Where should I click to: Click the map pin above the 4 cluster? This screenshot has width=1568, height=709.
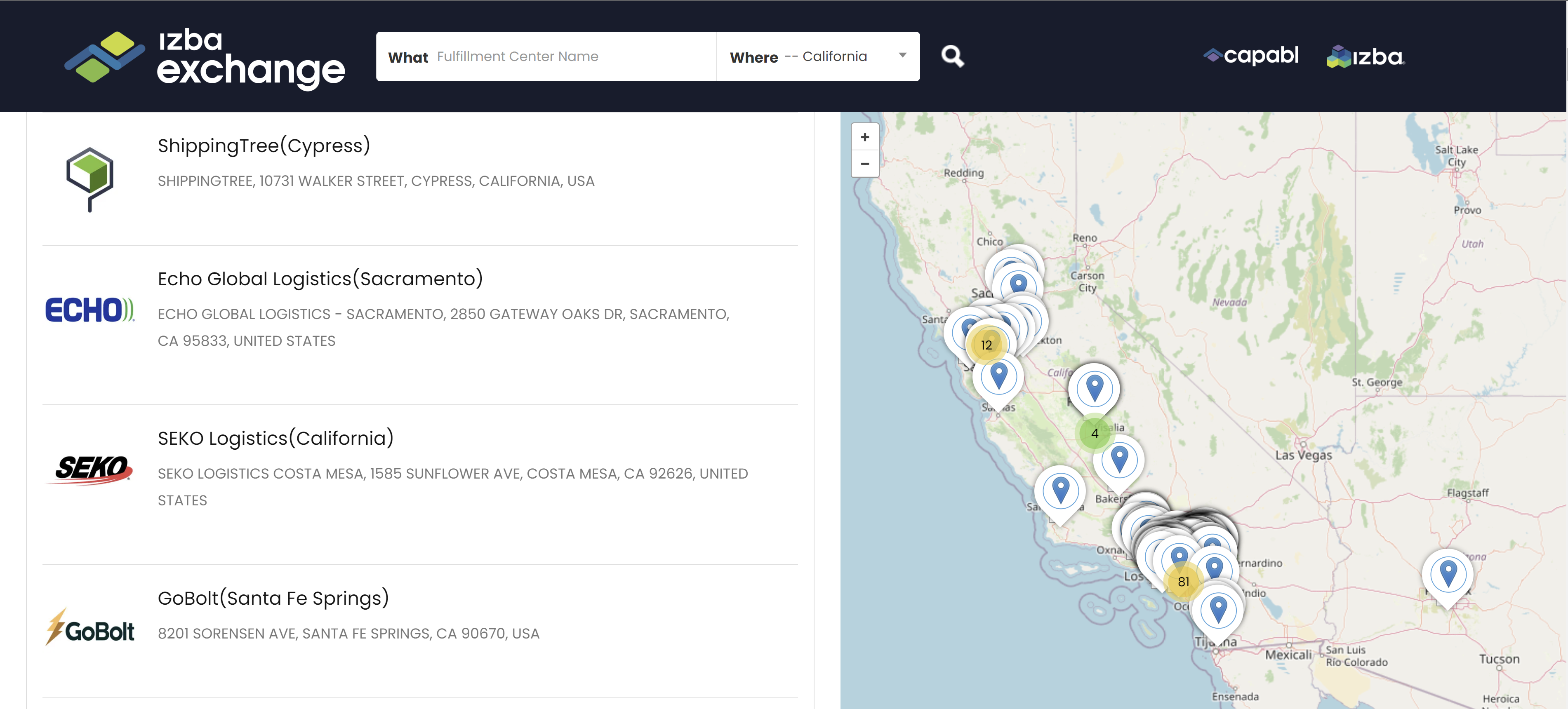(x=1095, y=390)
